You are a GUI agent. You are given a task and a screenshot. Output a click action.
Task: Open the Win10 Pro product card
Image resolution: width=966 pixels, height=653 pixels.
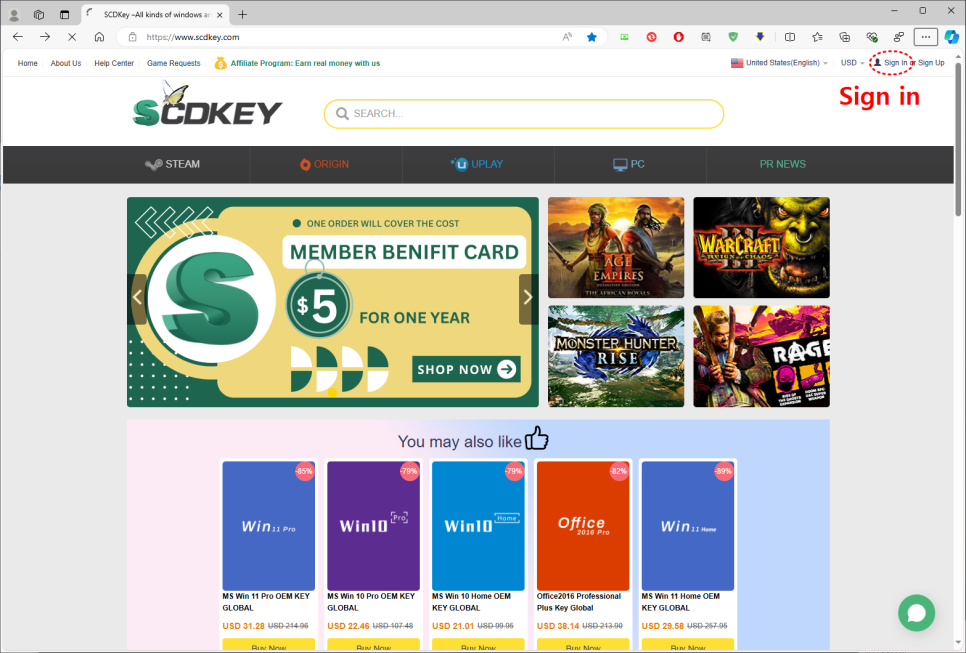coord(373,525)
